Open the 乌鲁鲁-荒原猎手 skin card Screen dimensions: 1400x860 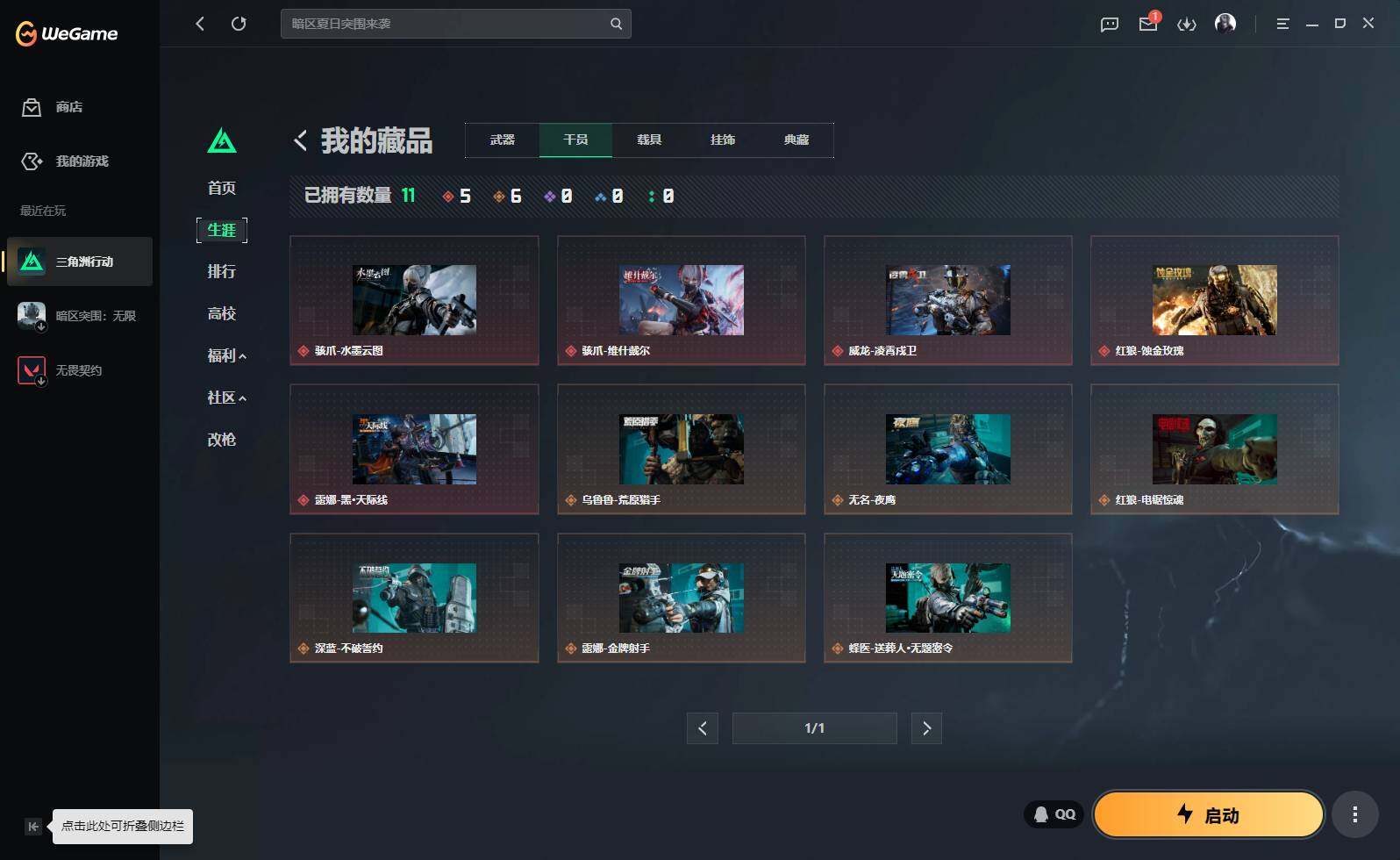pos(682,449)
